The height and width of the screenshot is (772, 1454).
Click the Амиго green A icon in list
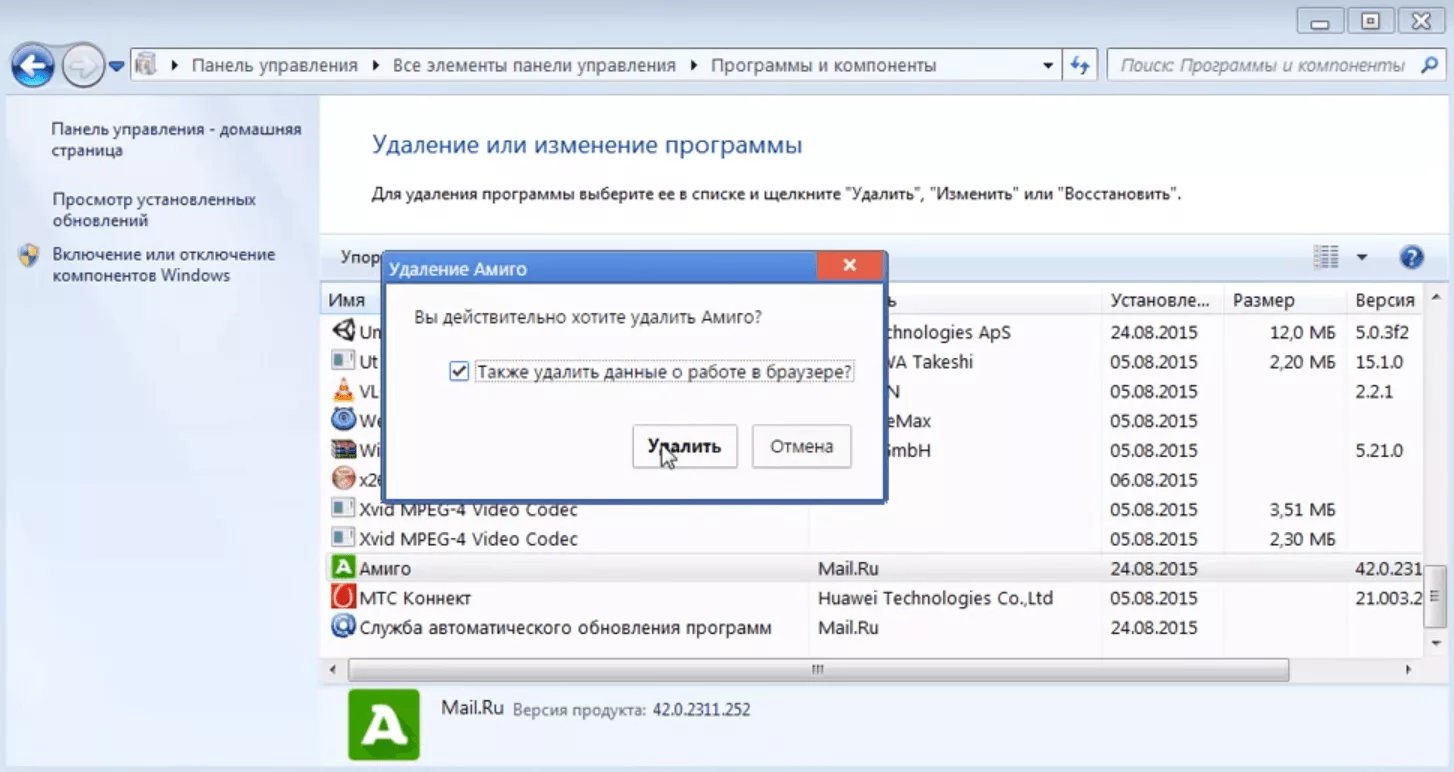pyautogui.click(x=343, y=568)
